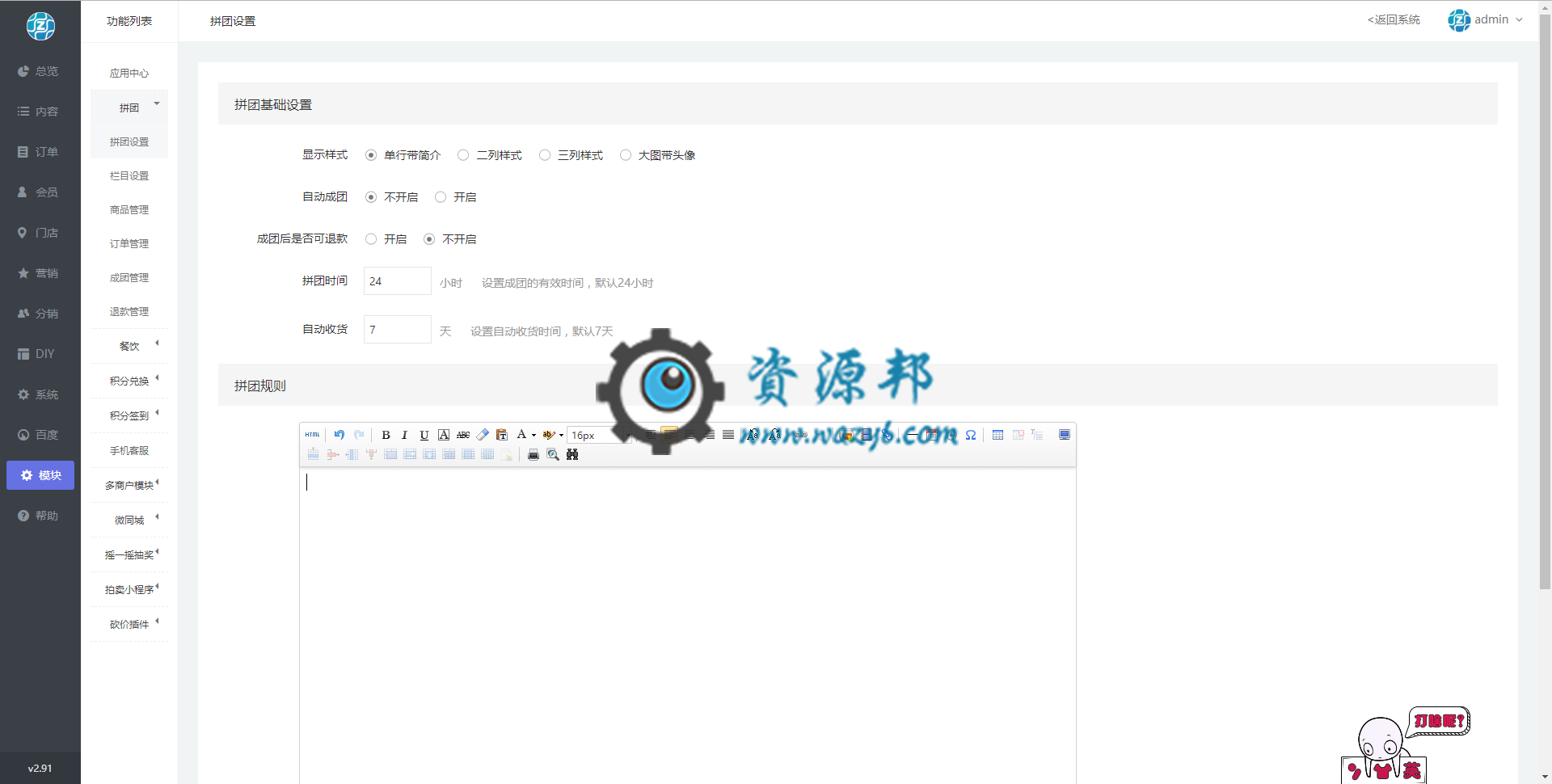Select 三列样式 display style
Viewport: 1552px width, 784px height.
pos(545,155)
